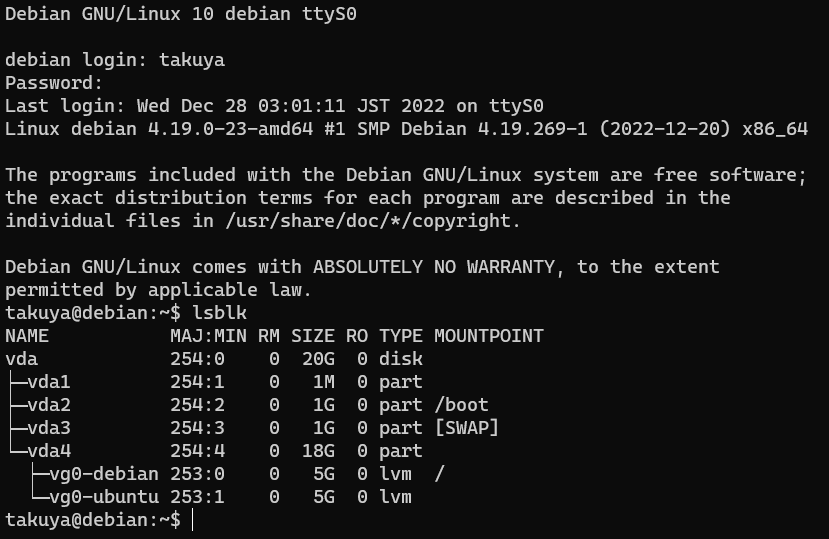Click the 'Password:' prompt line

click(x=54, y=83)
